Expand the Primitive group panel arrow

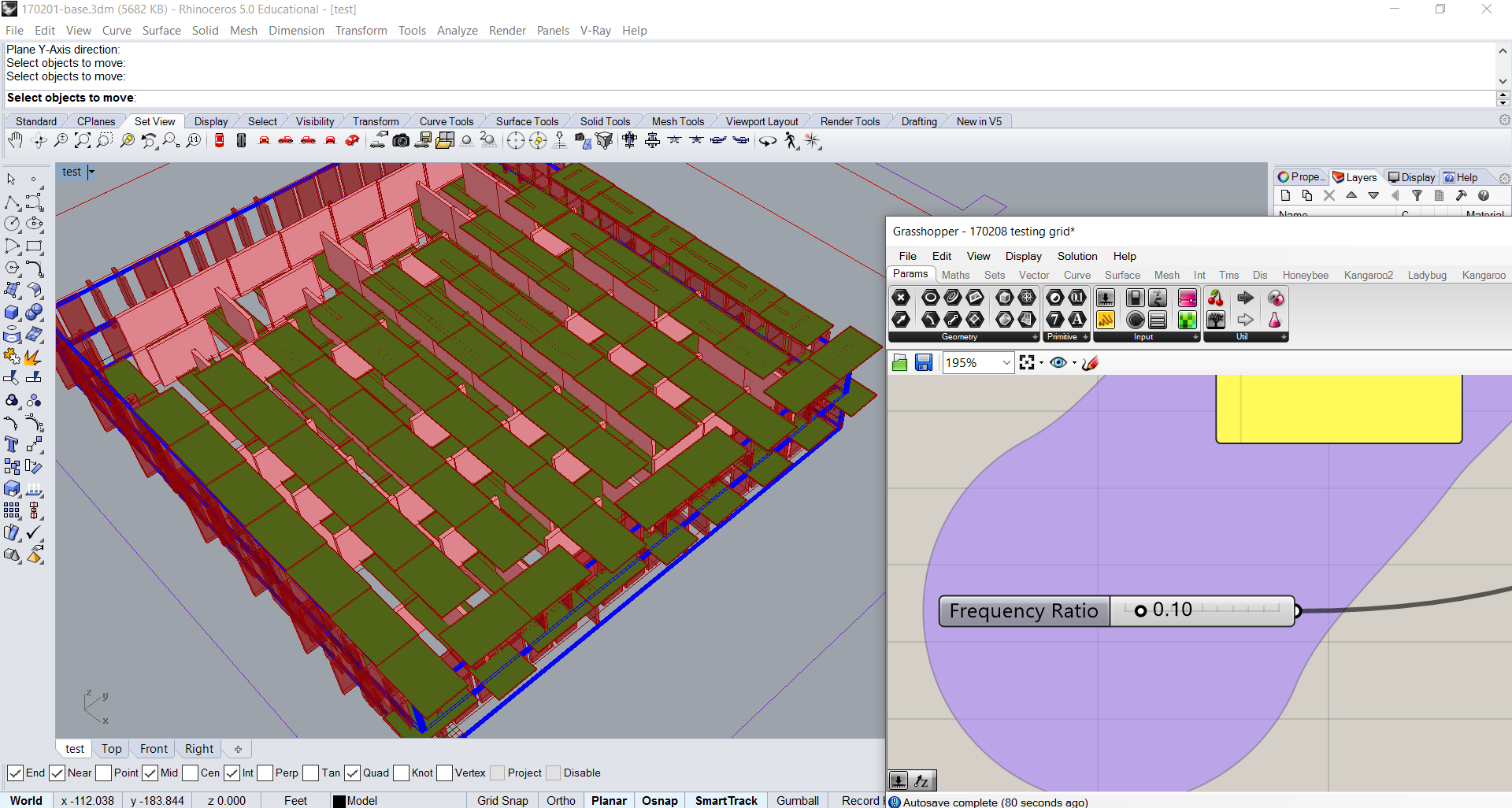[x=1085, y=337]
